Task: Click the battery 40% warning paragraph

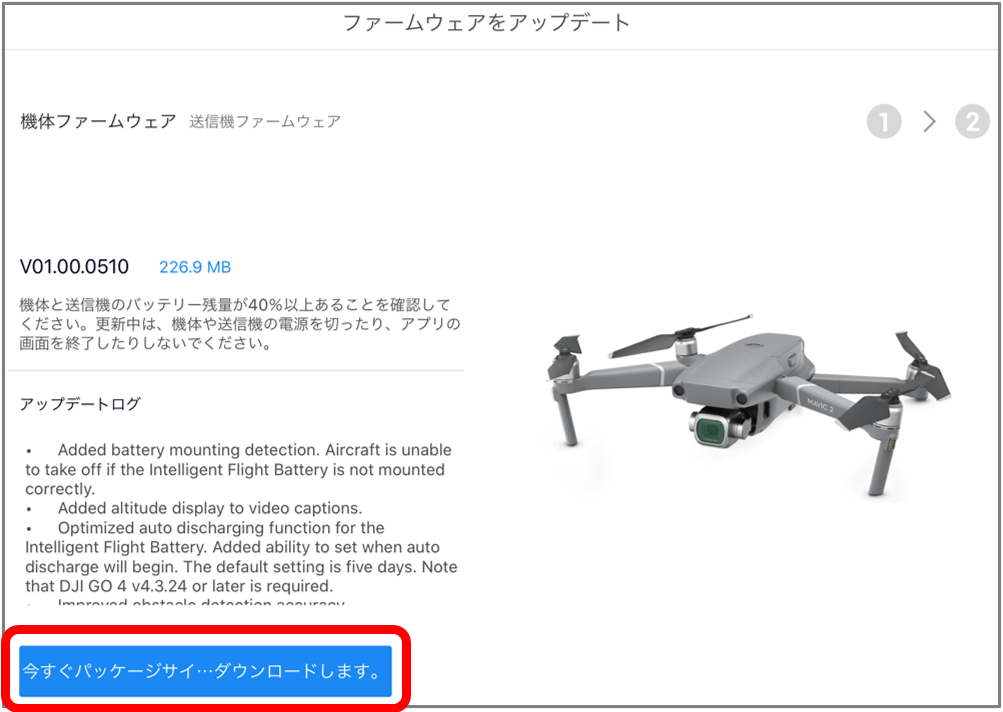Action: click(x=240, y=324)
